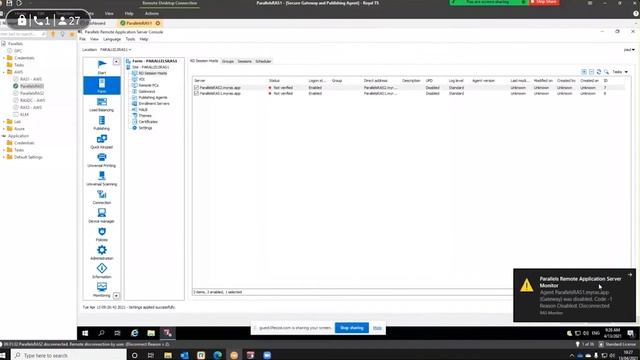Open the File menu of RAS console
640x360 pixels.
click(x=82, y=39)
